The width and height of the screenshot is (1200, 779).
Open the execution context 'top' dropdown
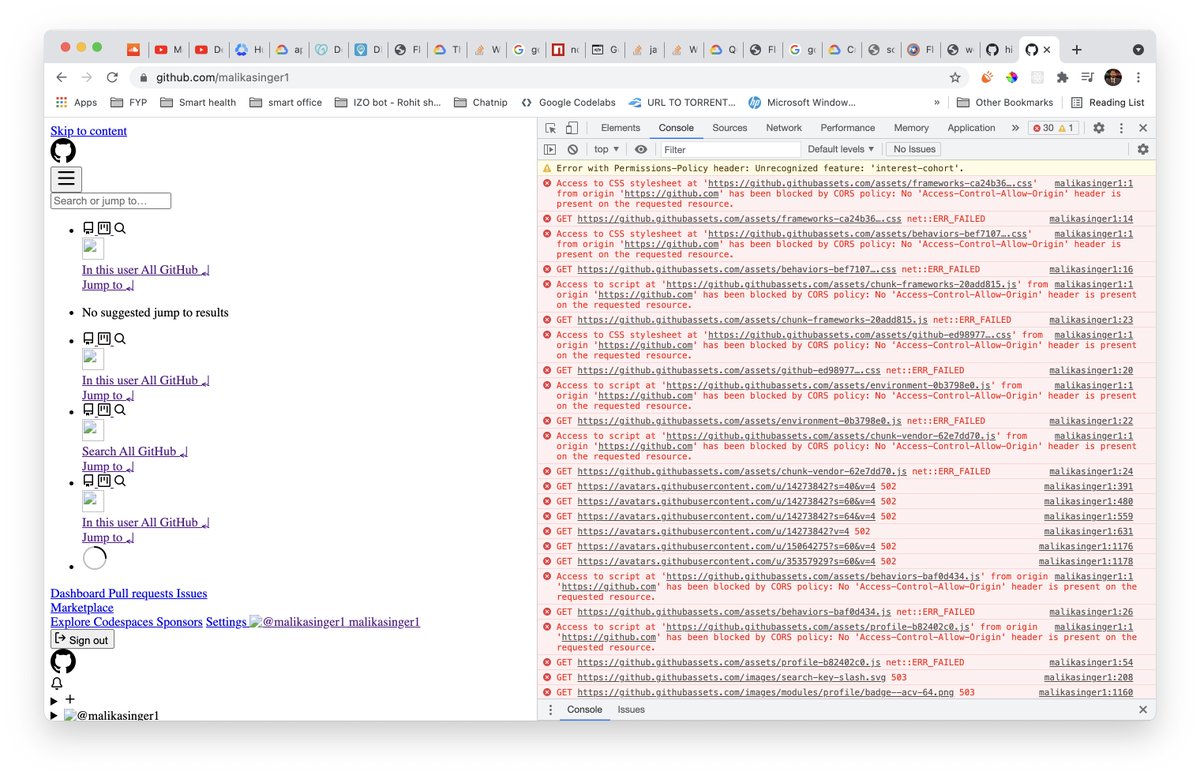click(x=607, y=149)
